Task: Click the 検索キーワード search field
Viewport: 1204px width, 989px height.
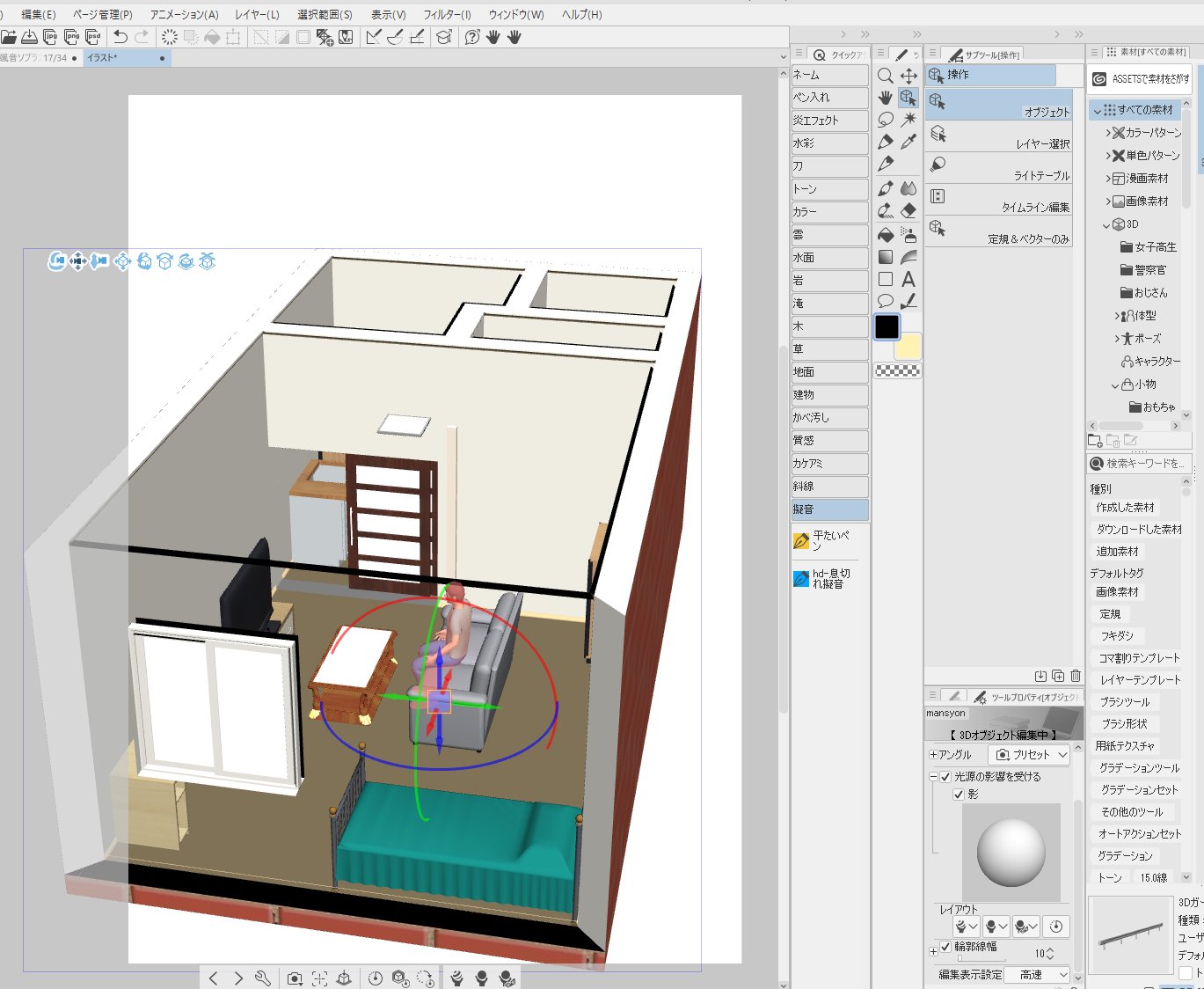Action: pos(1139,464)
